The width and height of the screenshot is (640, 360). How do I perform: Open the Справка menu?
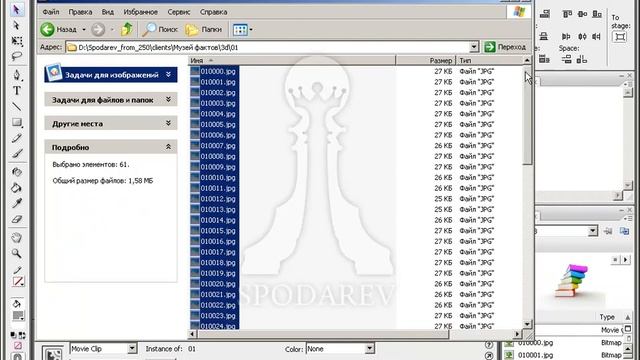click(x=213, y=12)
